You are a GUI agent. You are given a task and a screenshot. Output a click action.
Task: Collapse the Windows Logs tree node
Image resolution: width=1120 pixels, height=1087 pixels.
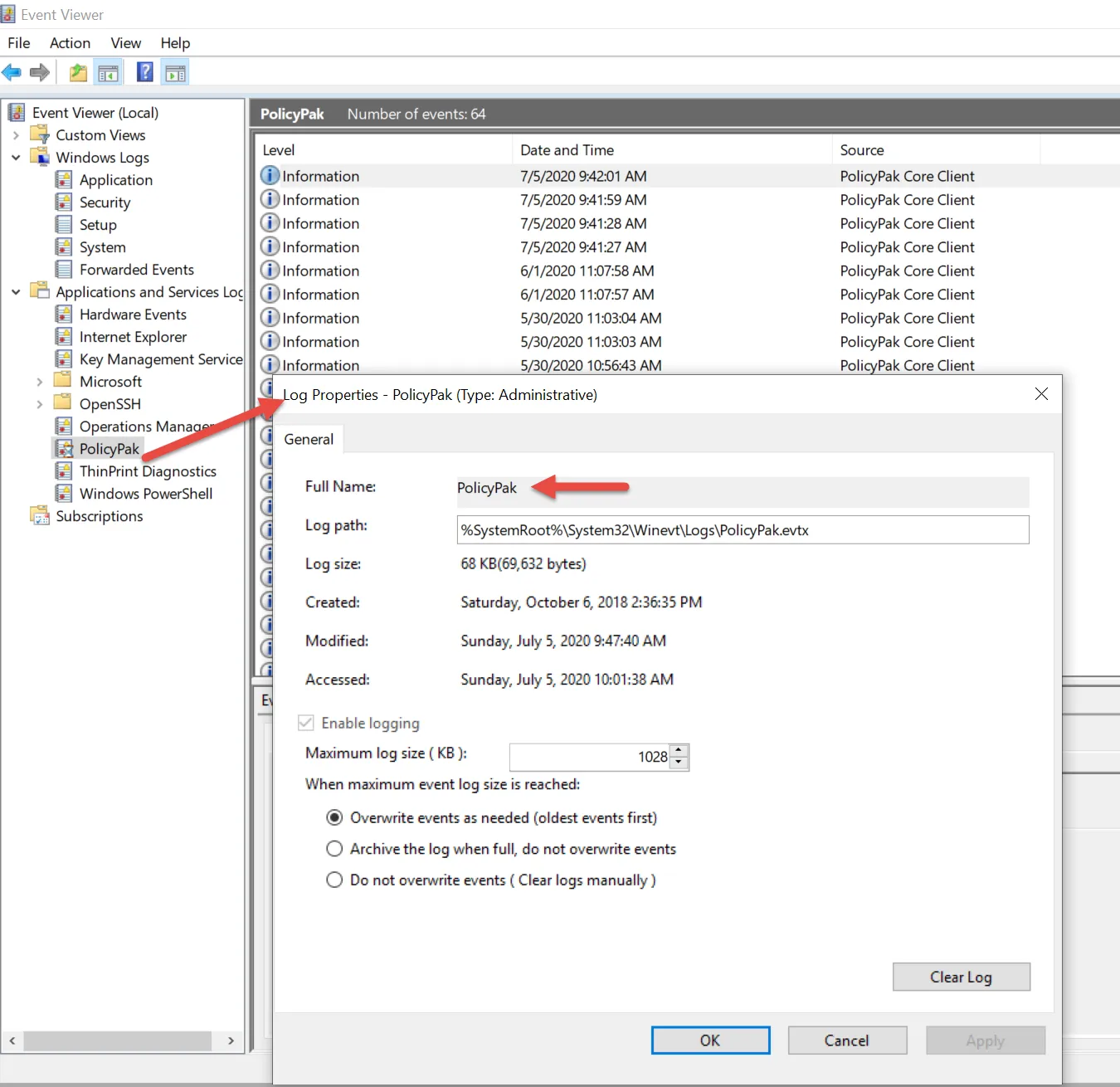click(x=16, y=158)
